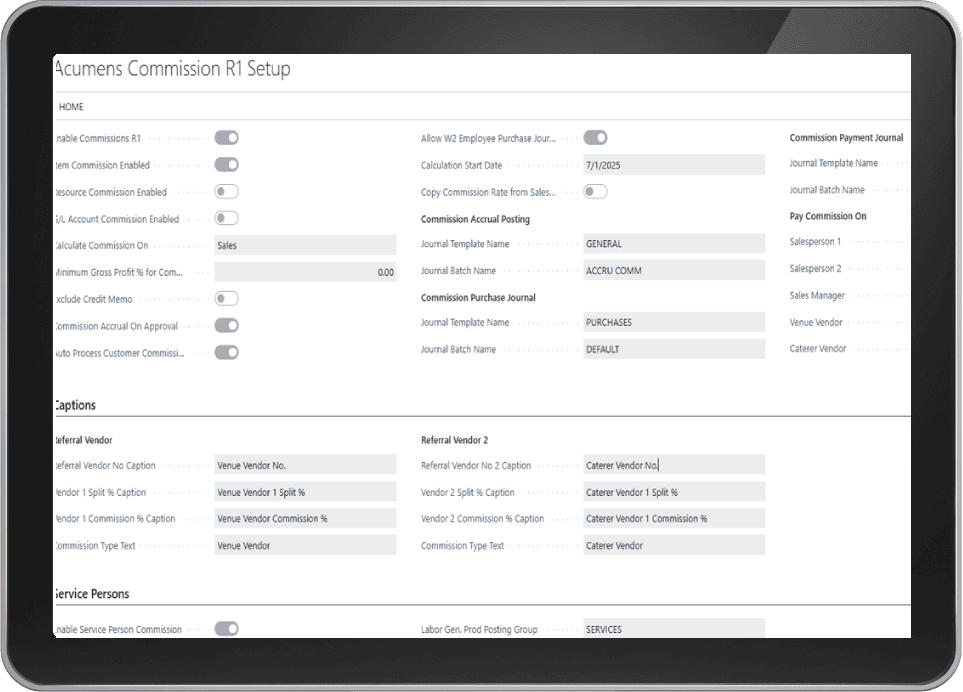
Task: Toggle Allow W2 Employee Purchase Journal
Action: click(595, 138)
